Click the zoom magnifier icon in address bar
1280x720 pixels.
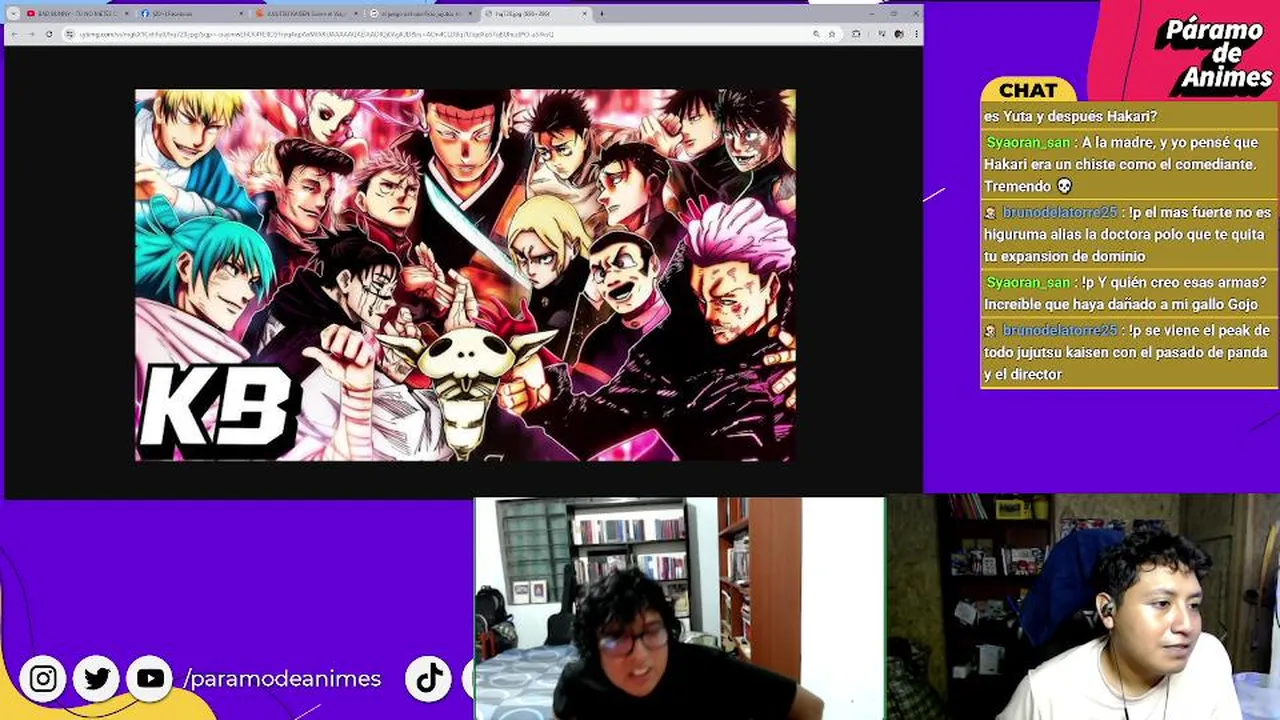[817, 34]
